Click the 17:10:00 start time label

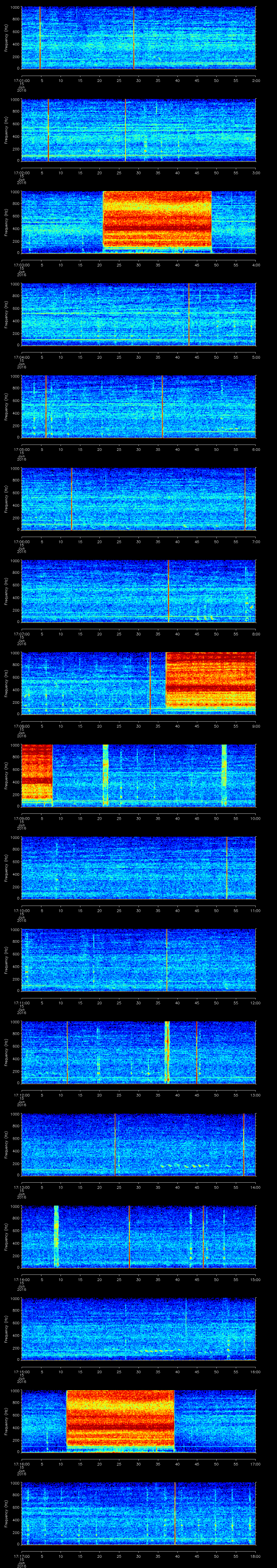pyautogui.click(x=21, y=910)
